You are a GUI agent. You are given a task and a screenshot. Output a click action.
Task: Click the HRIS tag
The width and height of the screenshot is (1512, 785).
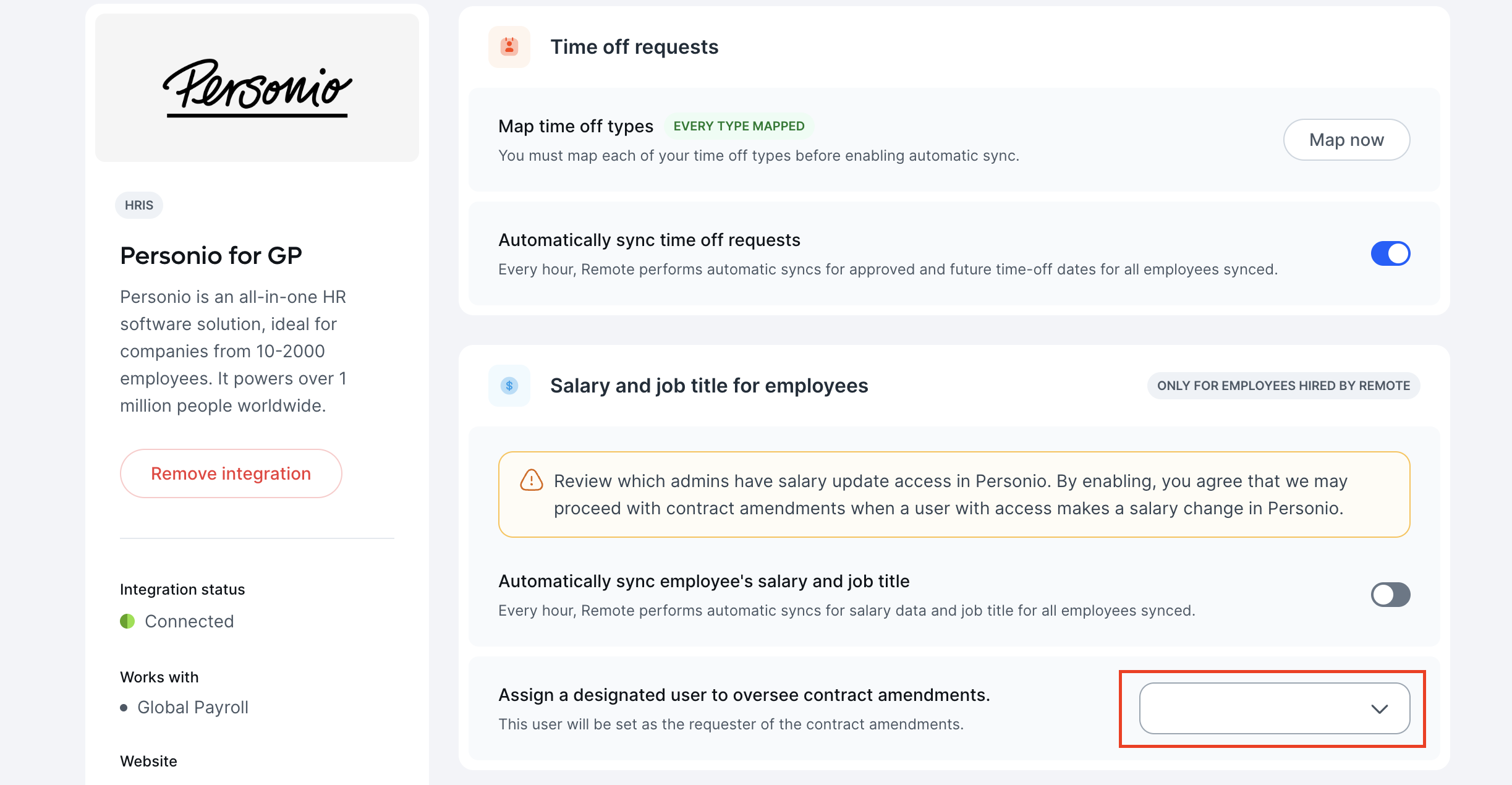coord(139,205)
